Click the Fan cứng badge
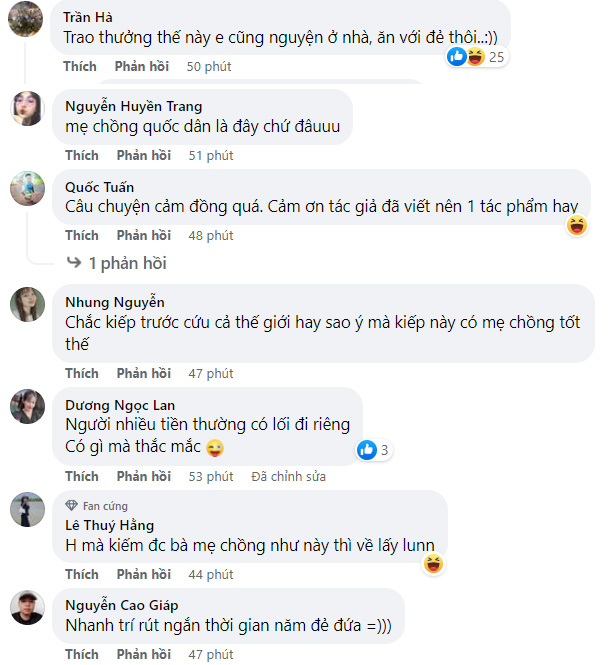The image size is (610, 665). coord(97,506)
